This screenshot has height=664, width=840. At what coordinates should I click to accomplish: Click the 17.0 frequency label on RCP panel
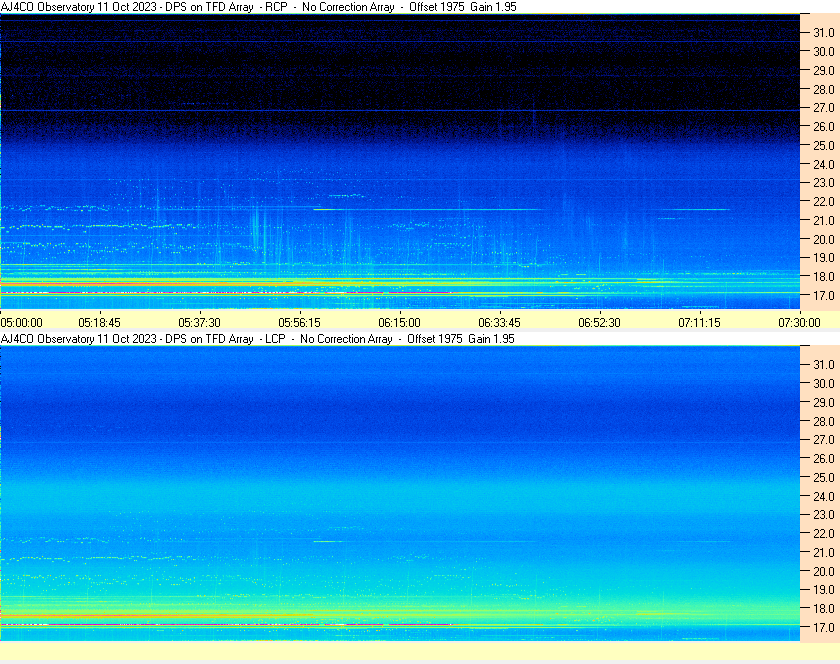(x=824, y=295)
